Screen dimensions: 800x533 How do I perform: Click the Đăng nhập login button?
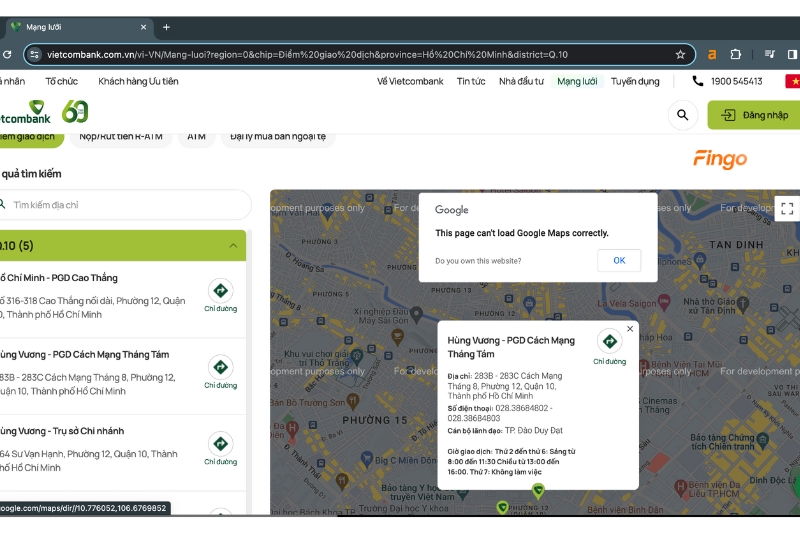pyautogui.click(x=754, y=115)
